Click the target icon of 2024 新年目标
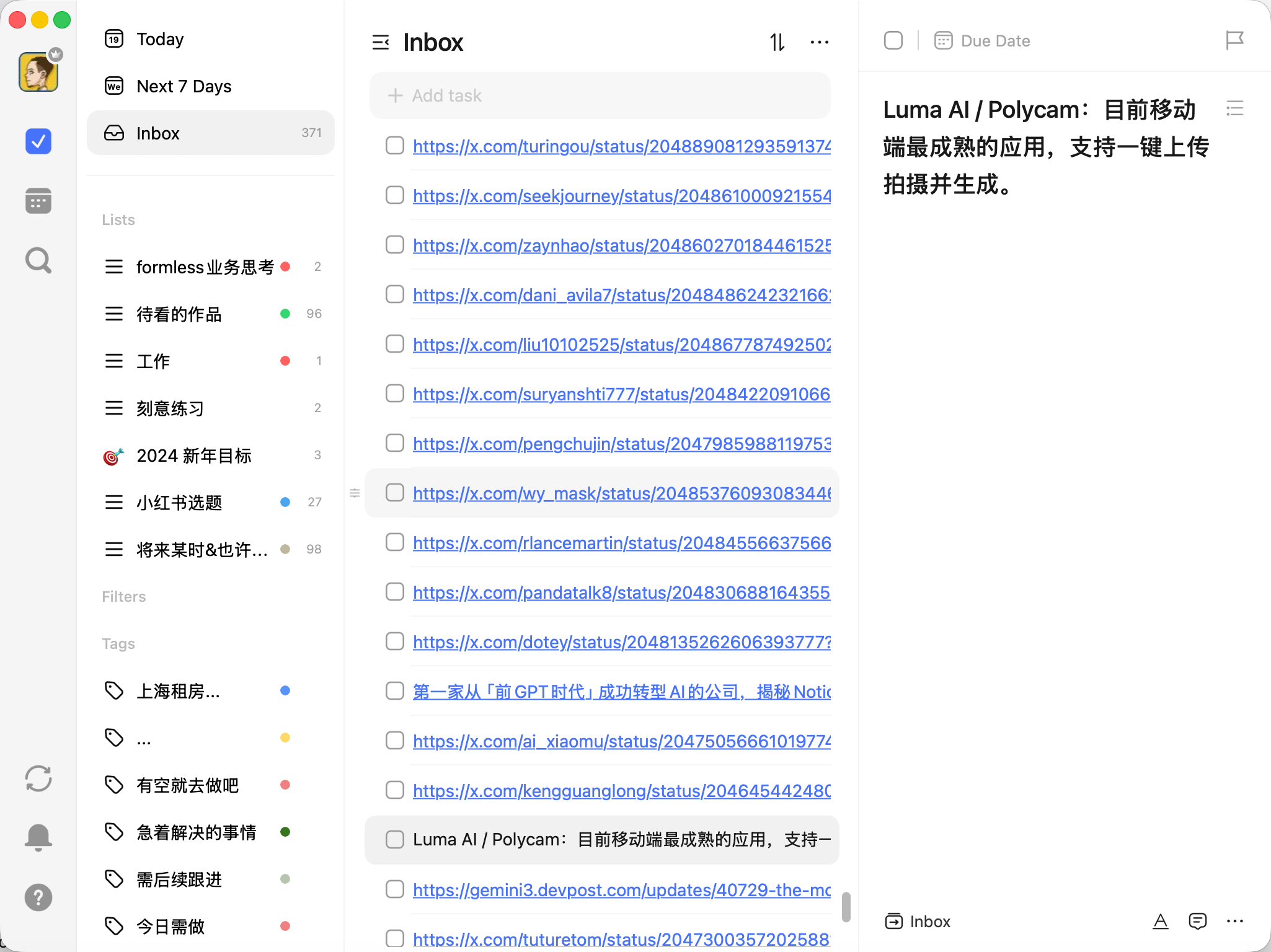Screen dimensions: 1271x952 click(x=113, y=456)
